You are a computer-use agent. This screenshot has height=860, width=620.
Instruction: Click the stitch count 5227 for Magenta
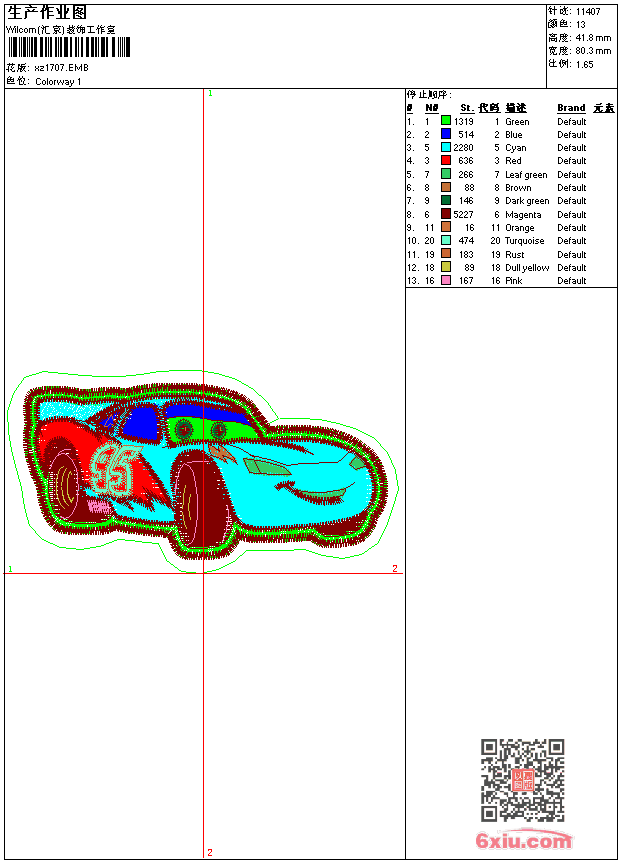463,215
